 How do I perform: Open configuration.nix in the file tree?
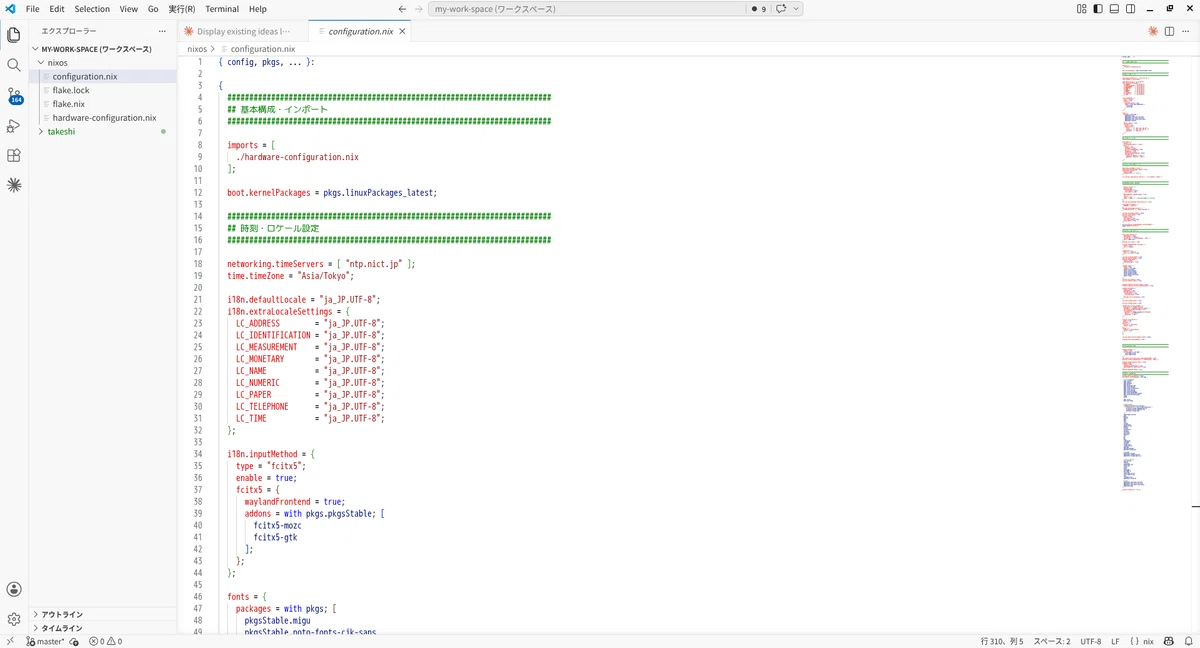coord(85,76)
